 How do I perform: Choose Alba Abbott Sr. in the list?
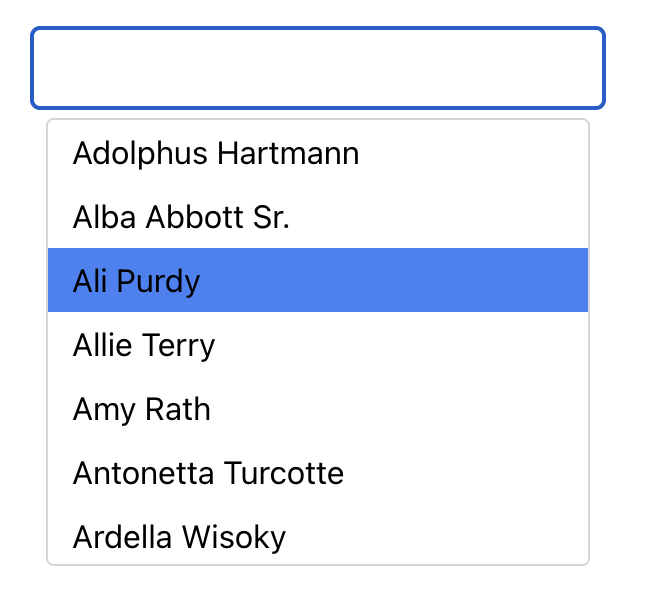click(x=181, y=217)
